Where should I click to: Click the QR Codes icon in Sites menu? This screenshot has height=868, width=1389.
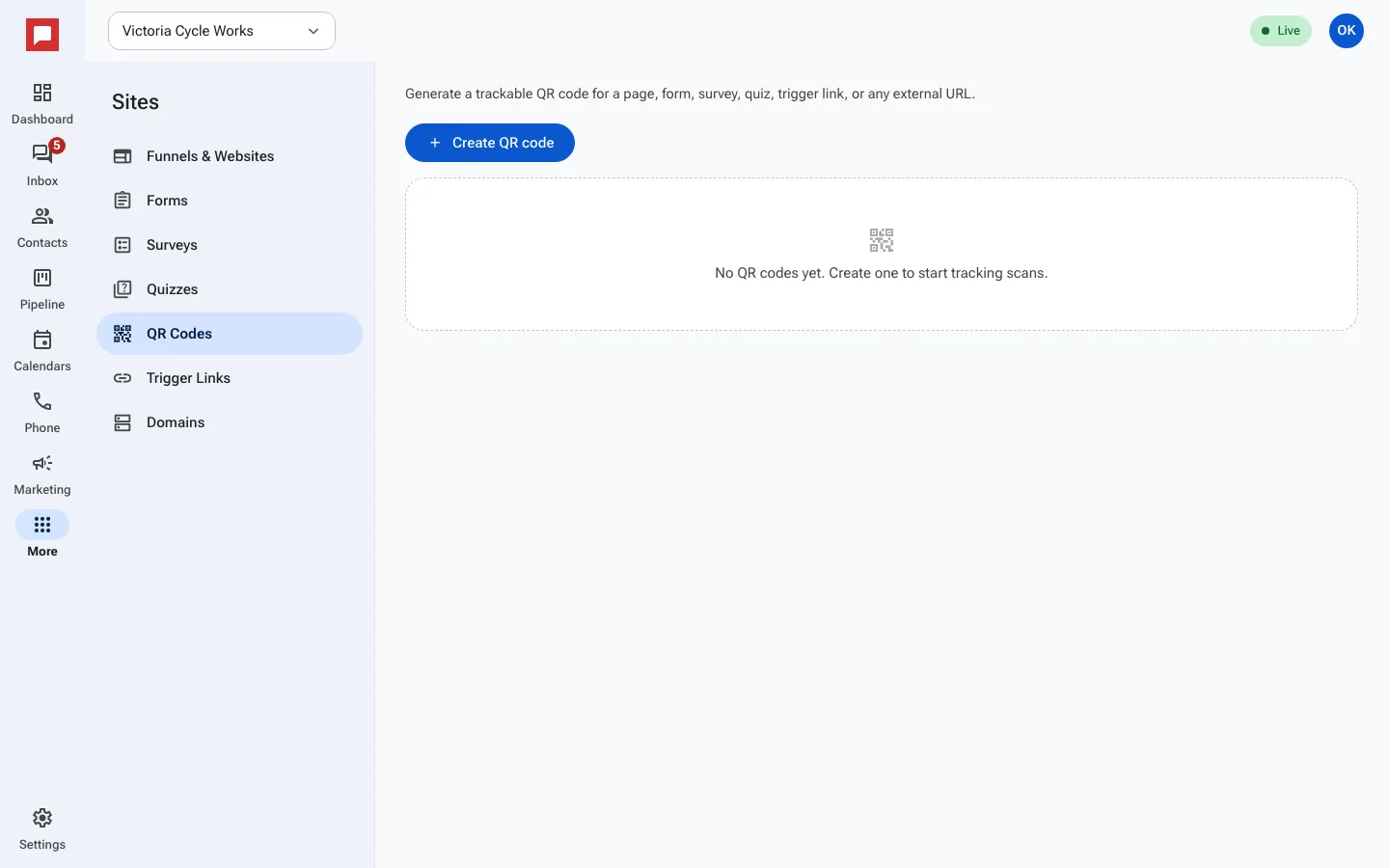[x=123, y=334]
